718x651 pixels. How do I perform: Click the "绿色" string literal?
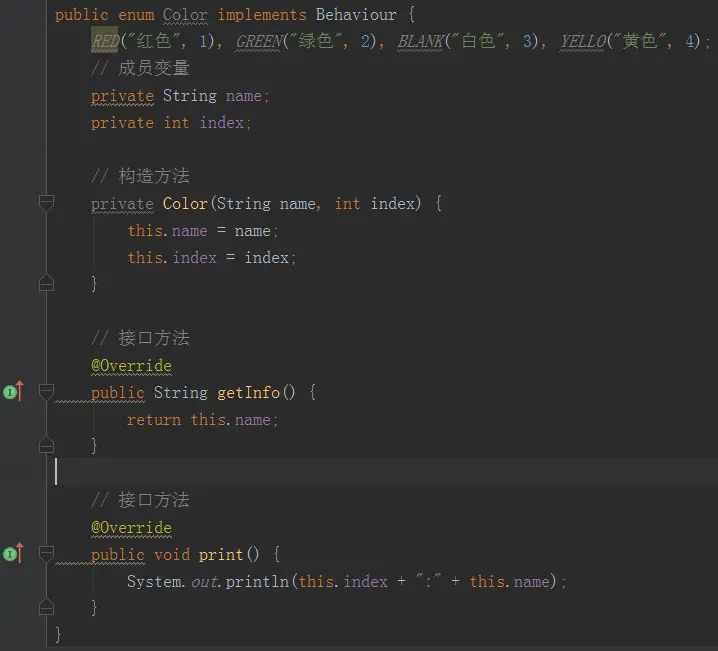tap(315, 41)
